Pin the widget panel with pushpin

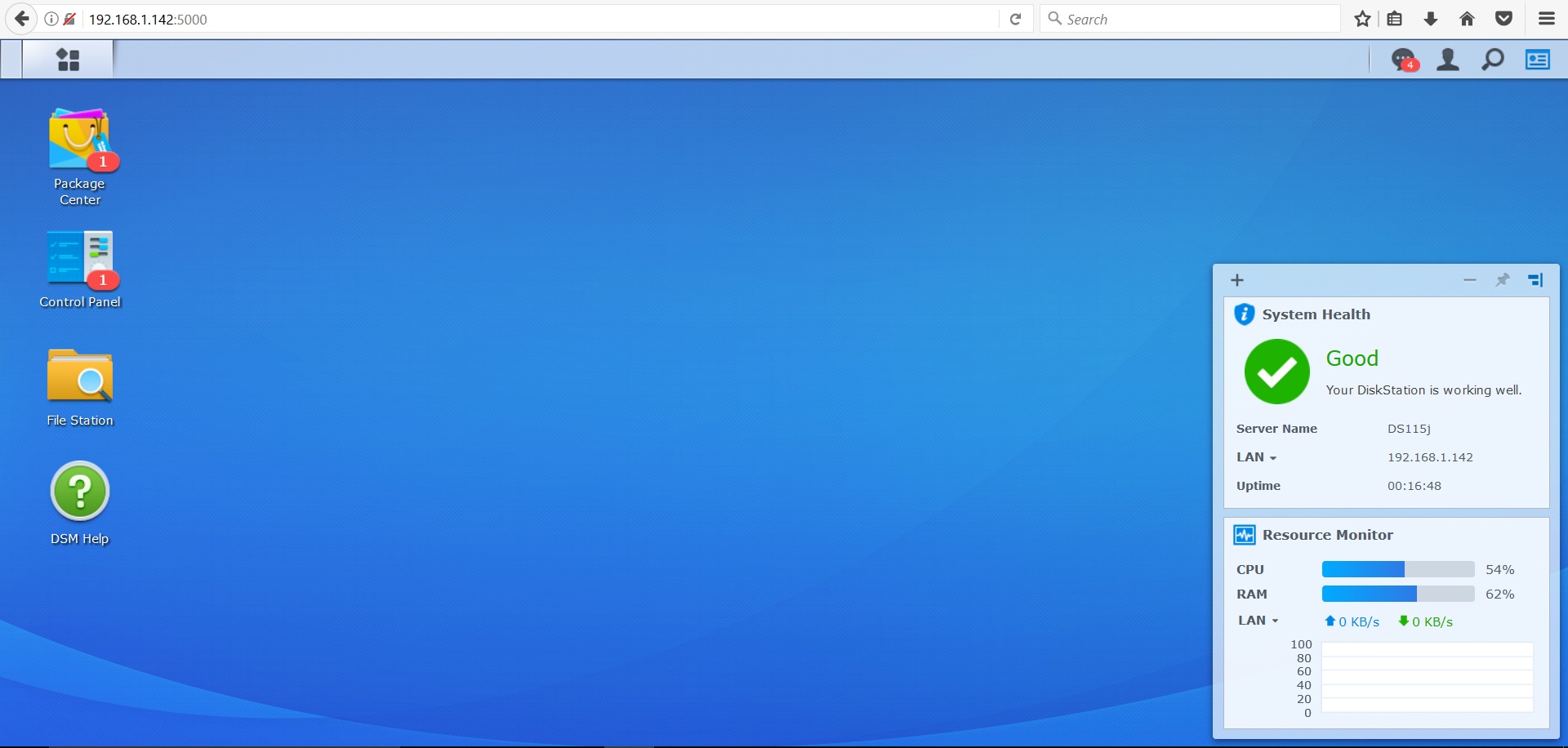pyautogui.click(x=1503, y=280)
